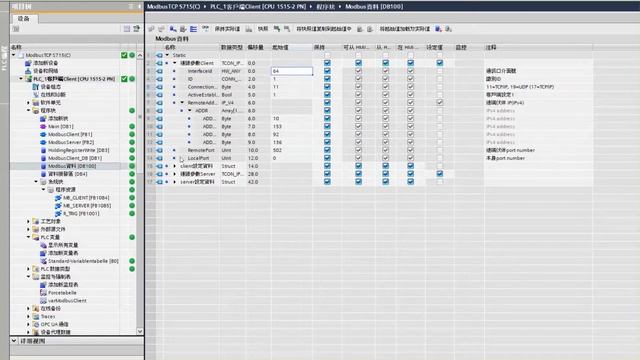Click 将起始值加载为实际值 load start values button
This screenshot has height=360, width=640.
click(x=404, y=29)
